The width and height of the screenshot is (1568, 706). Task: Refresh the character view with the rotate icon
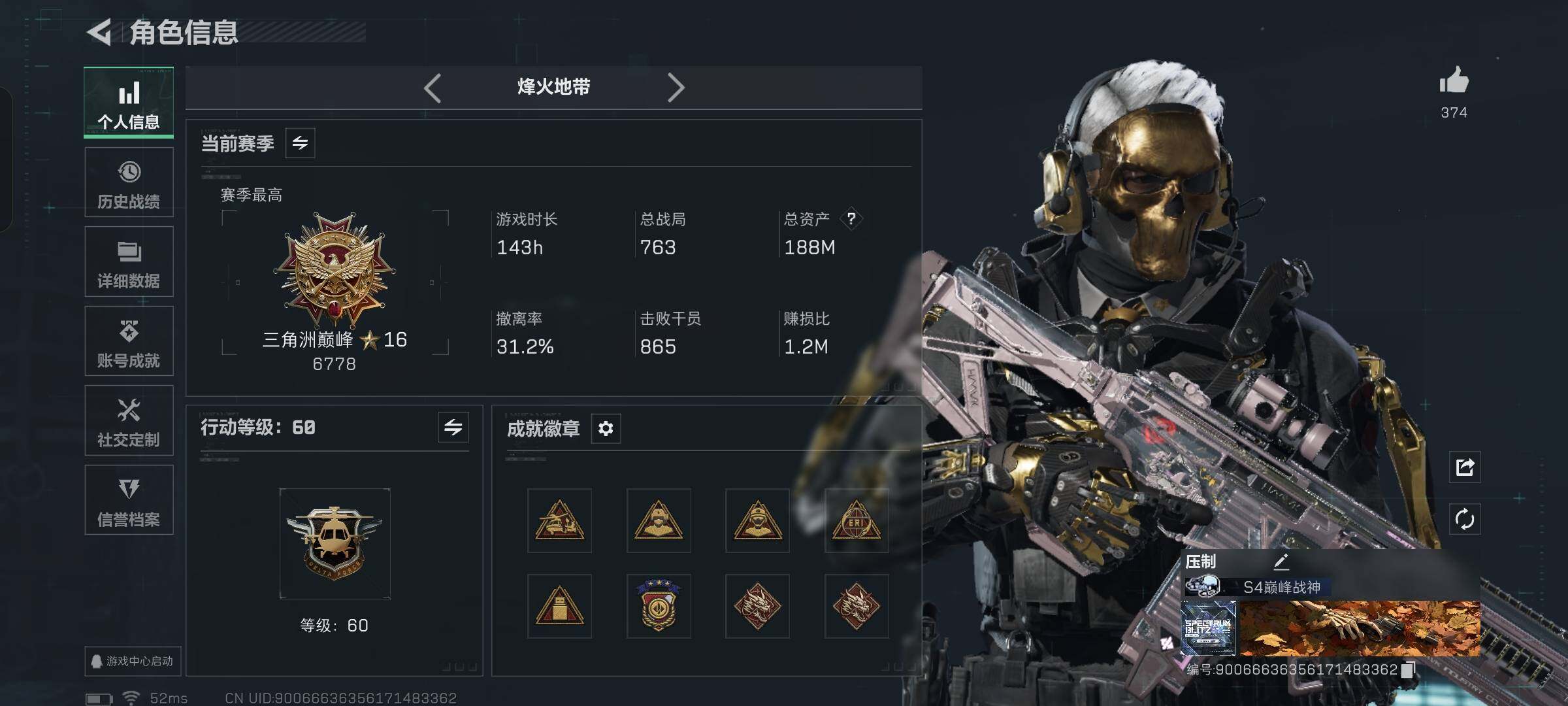pyautogui.click(x=1465, y=520)
